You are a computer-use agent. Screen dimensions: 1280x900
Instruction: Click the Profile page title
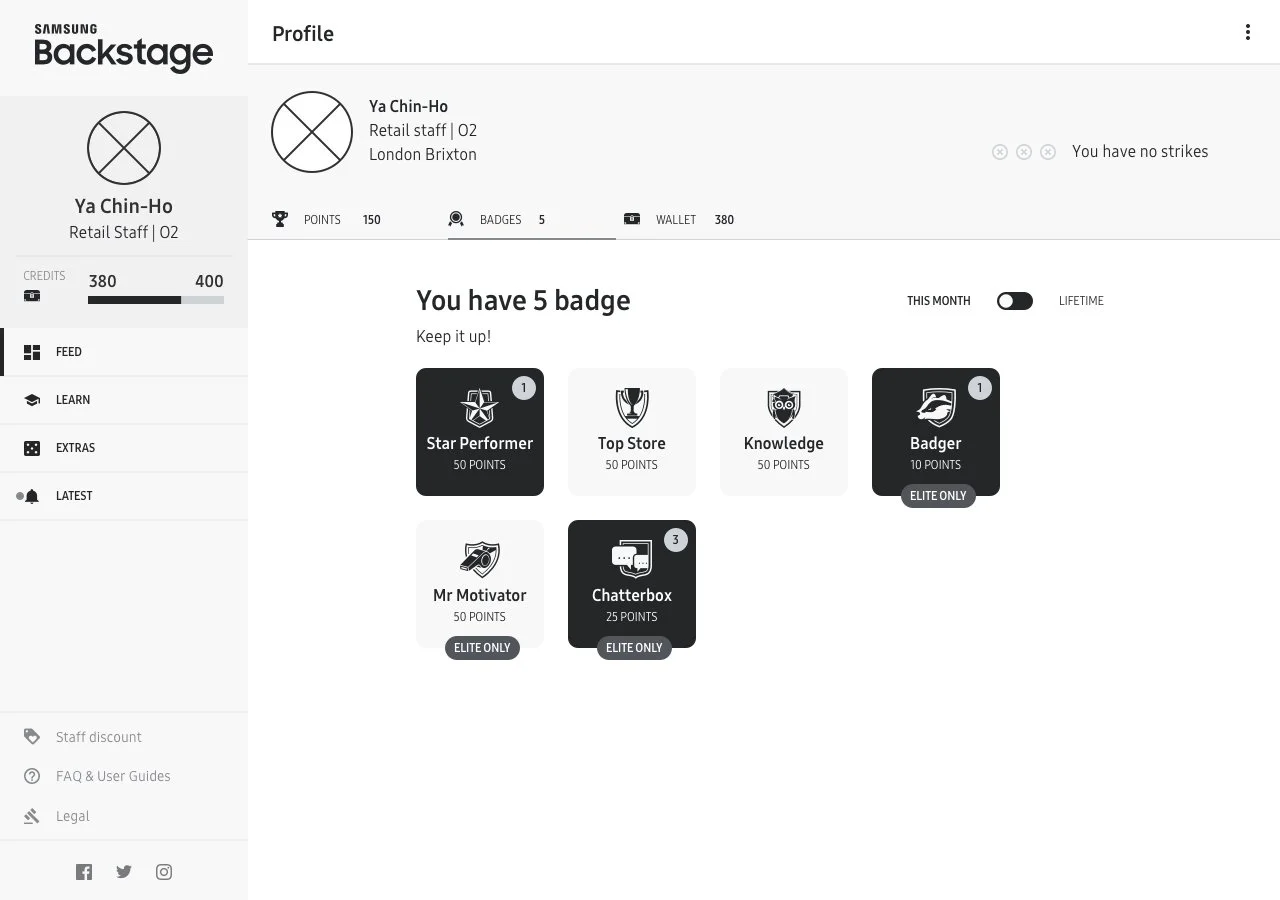303,33
